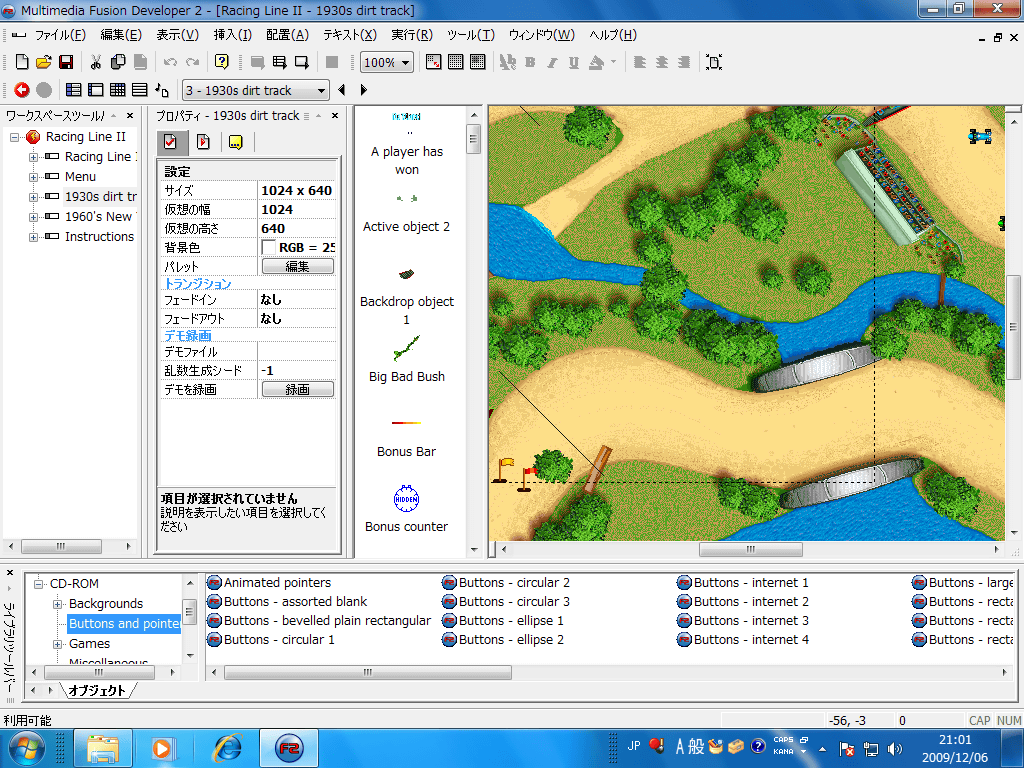The width and height of the screenshot is (1024, 768).
Task: Open the 挿入(I) menu
Action: coord(232,35)
